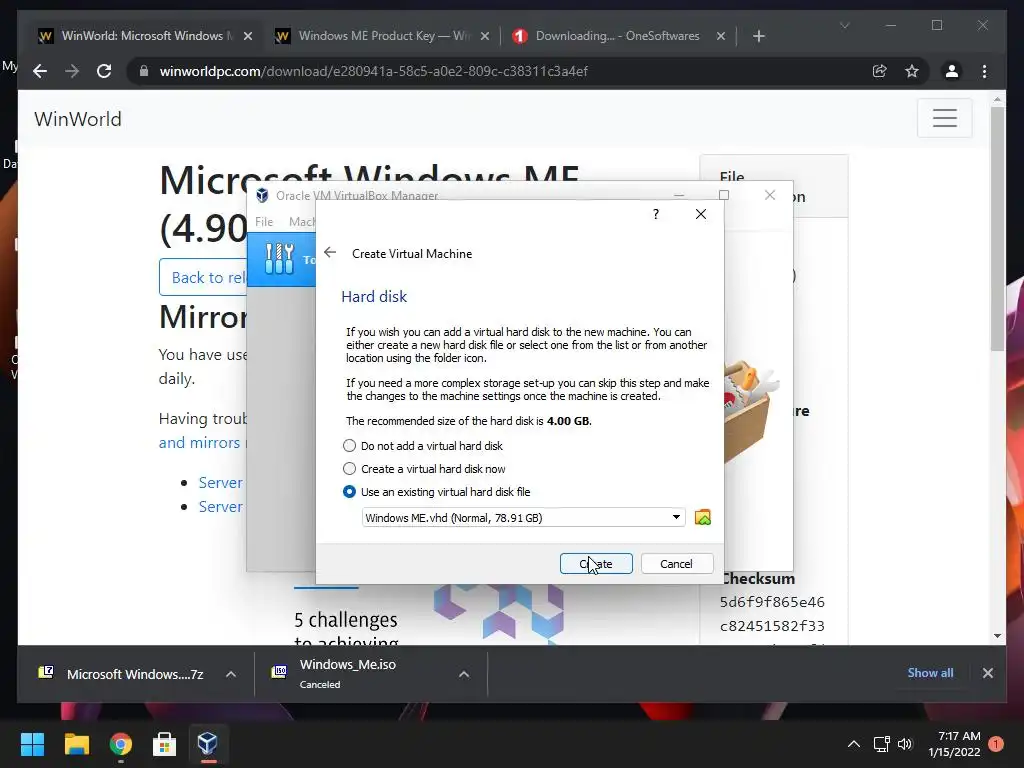Switch to the Downloading OneSoftwares tab

pyautogui.click(x=617, y=36)
